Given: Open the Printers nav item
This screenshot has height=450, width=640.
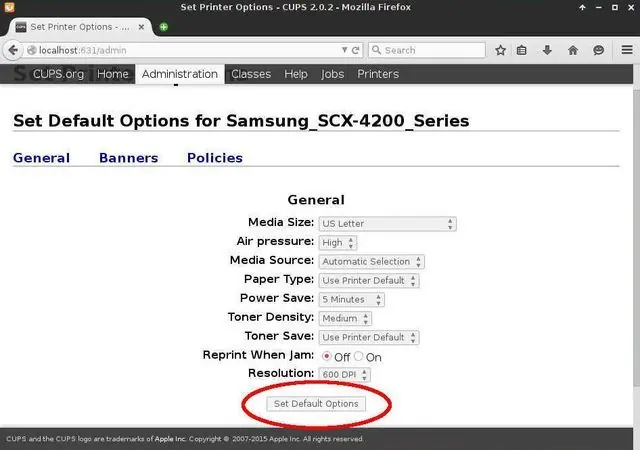Looking at the screenshot, I should click(x=378, y=74).
